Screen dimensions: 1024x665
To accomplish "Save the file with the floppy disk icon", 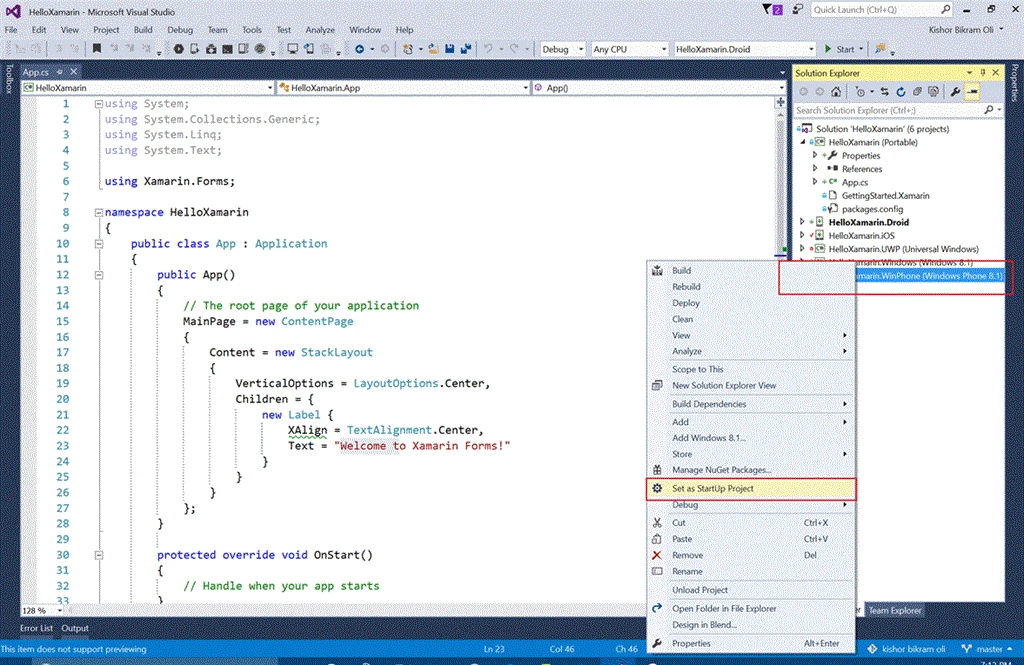I will coord(449,49).
